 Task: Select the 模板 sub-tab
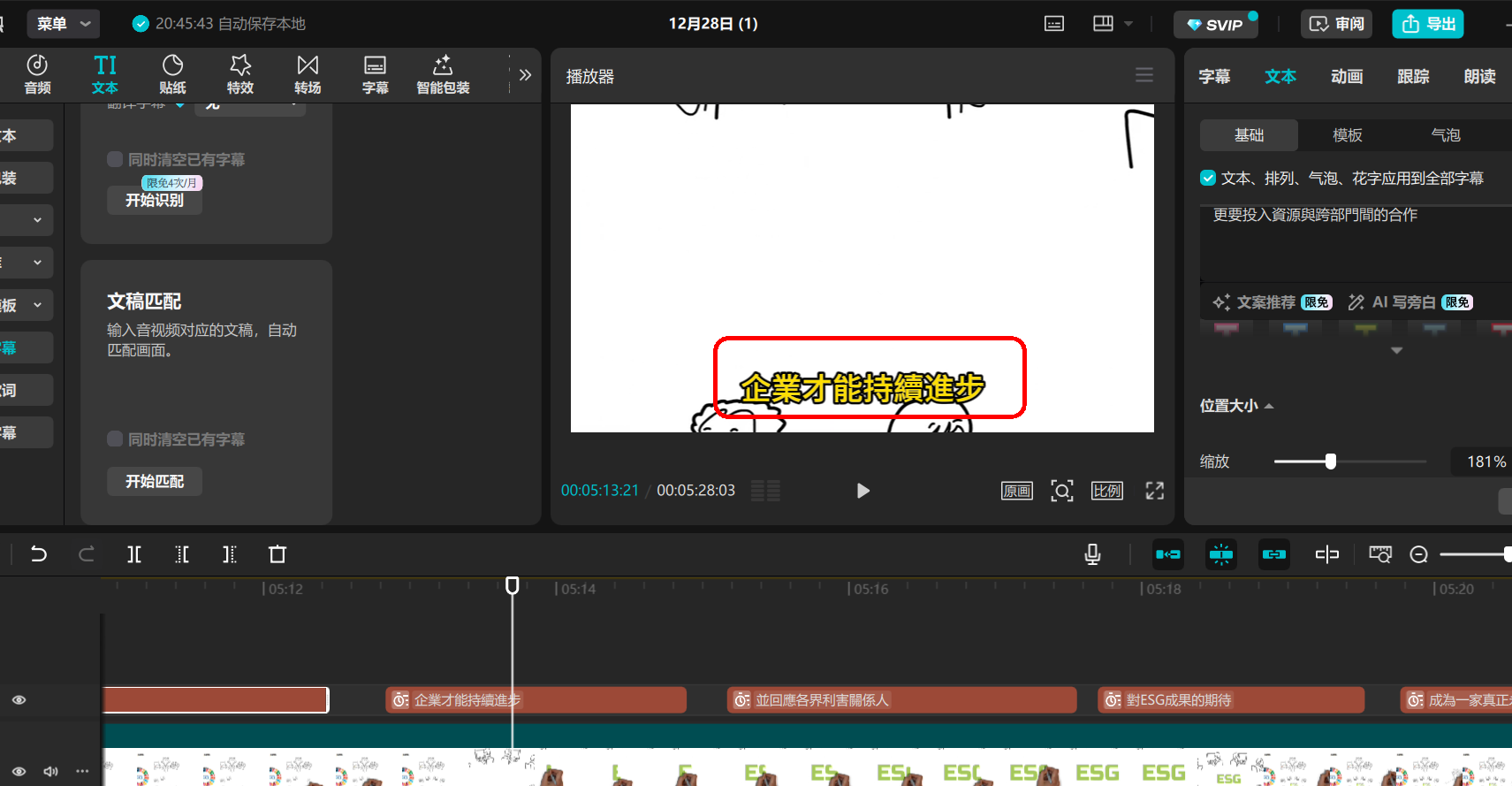click(1348, 135)
